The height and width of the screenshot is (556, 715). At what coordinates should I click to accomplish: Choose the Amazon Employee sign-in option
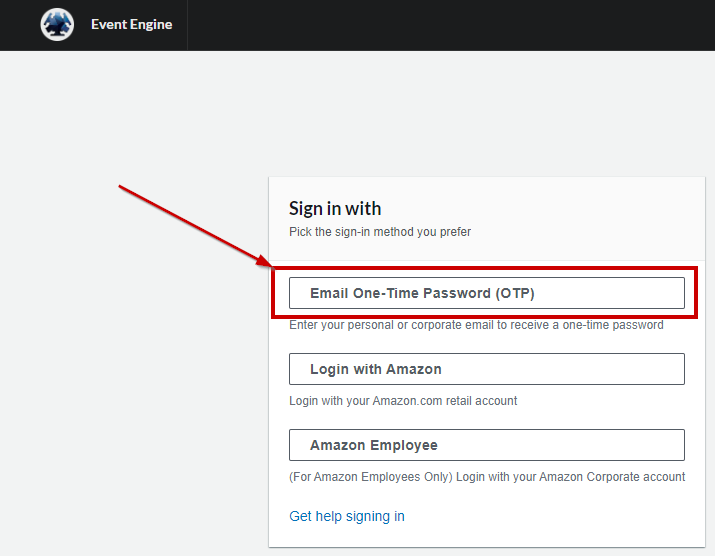[487, 445]
